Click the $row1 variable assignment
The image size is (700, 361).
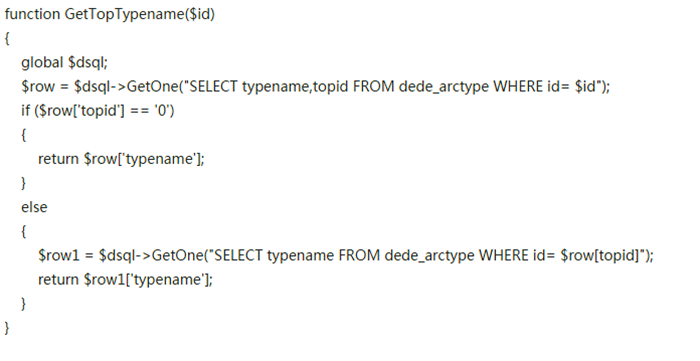point(58,255)
